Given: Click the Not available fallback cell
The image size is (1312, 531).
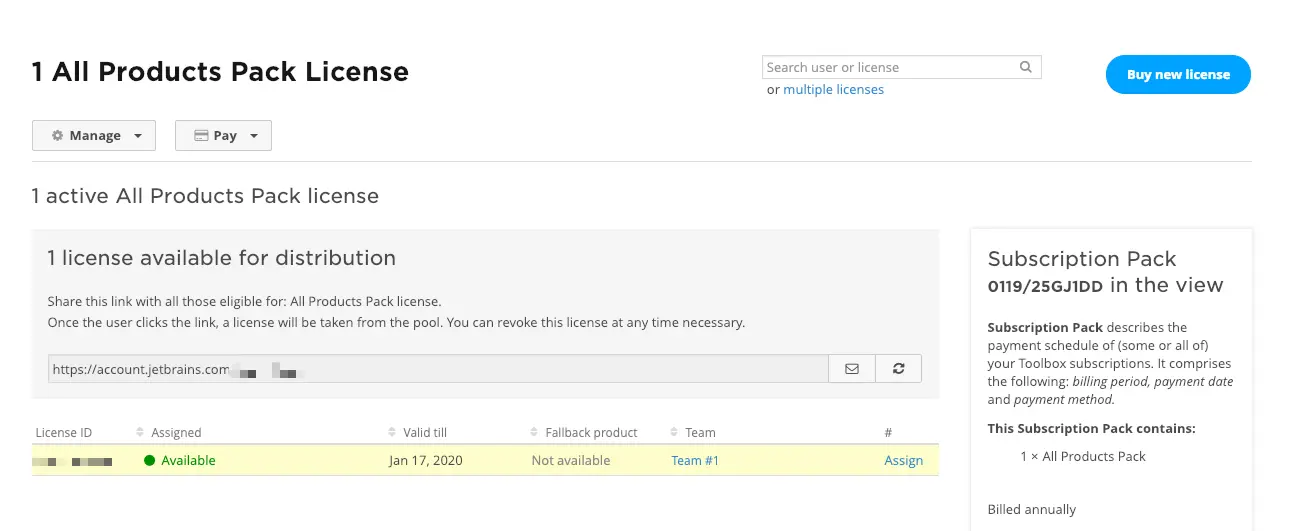Looking at the screenshot, I should point(571,461).
